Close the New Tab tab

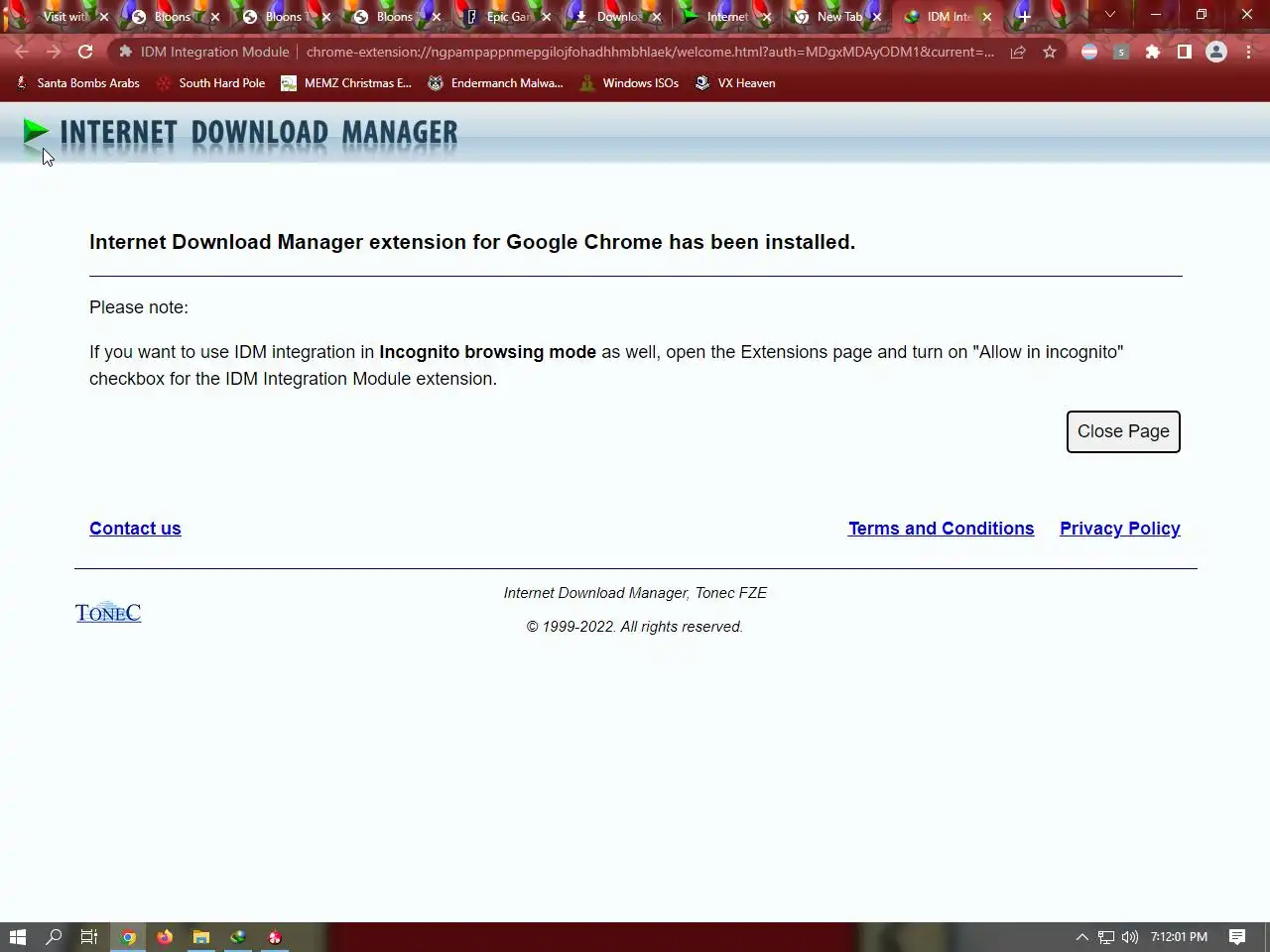click(876, 17)
